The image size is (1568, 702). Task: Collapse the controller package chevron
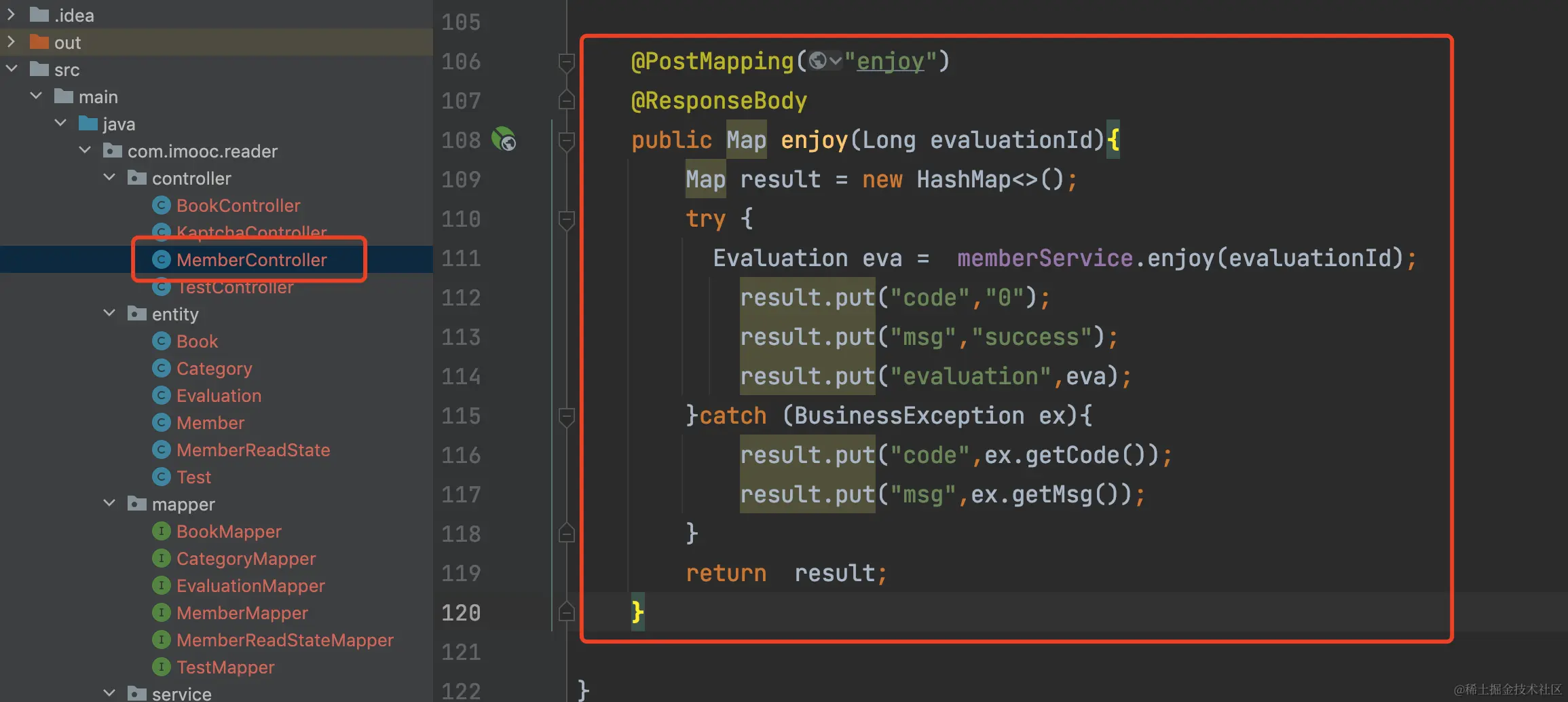tap(109, 177)
